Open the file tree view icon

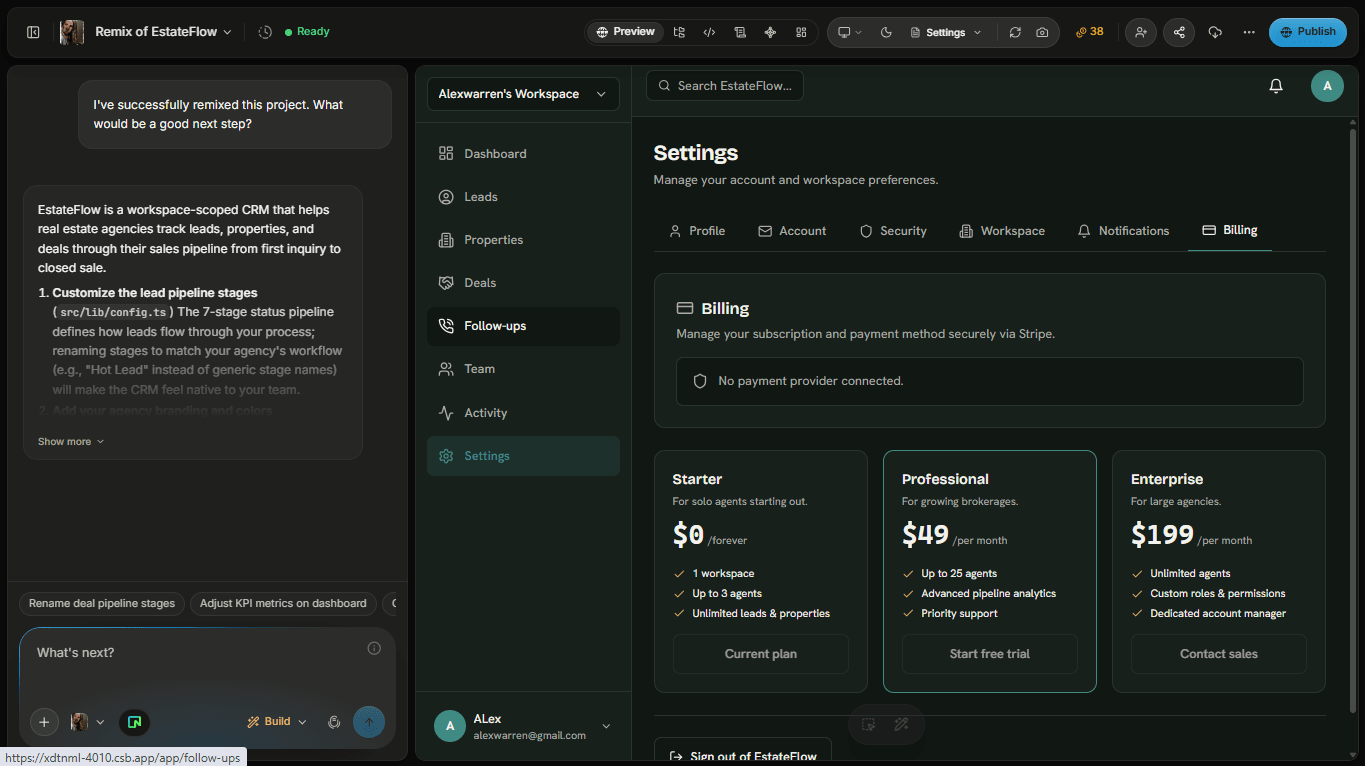(679, 32)
